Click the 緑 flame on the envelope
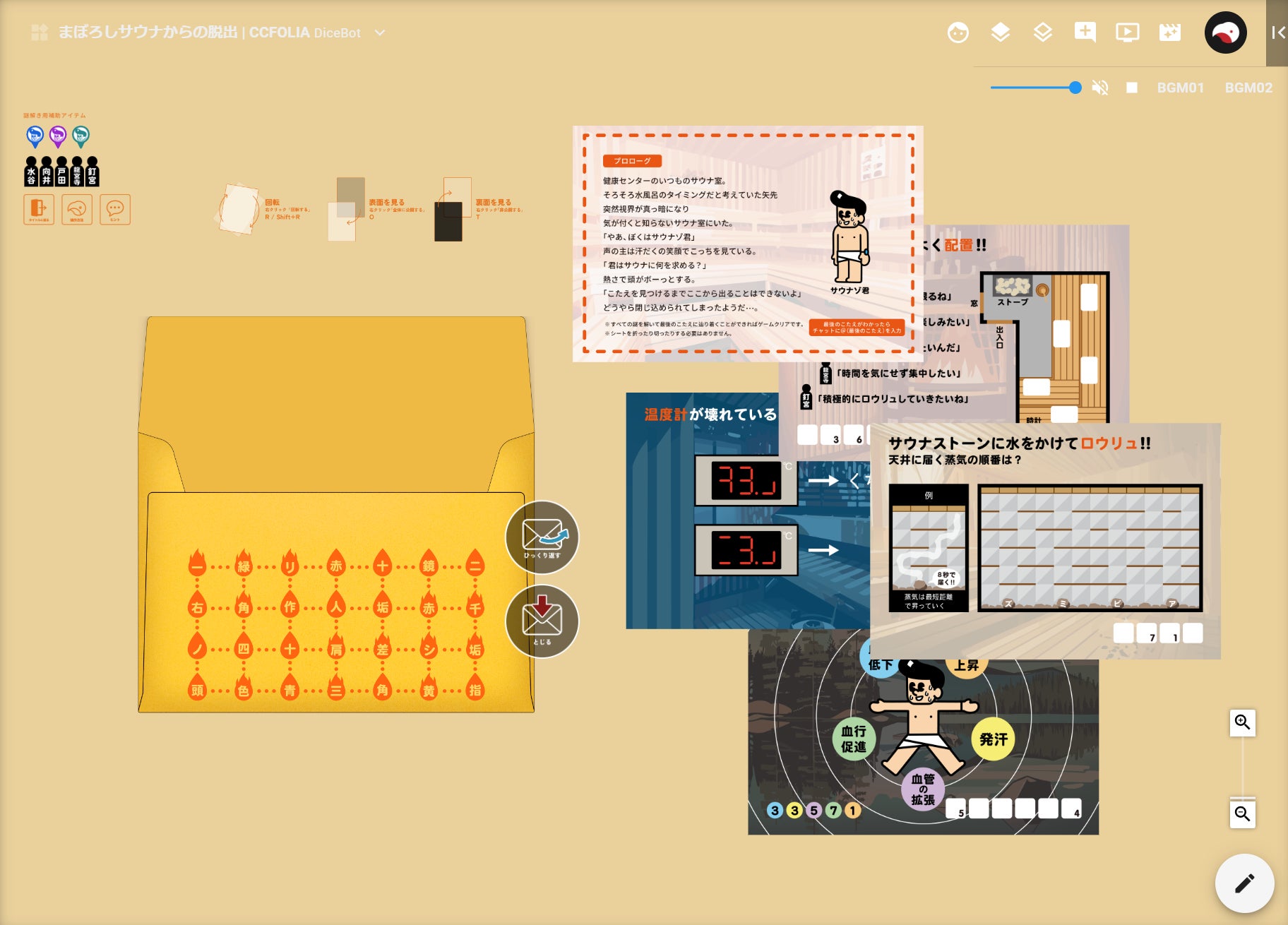 (x=244, y=562)
